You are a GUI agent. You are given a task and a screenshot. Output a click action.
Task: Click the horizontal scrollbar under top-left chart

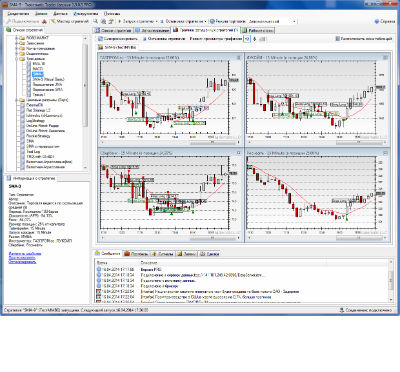click(170, 142)
